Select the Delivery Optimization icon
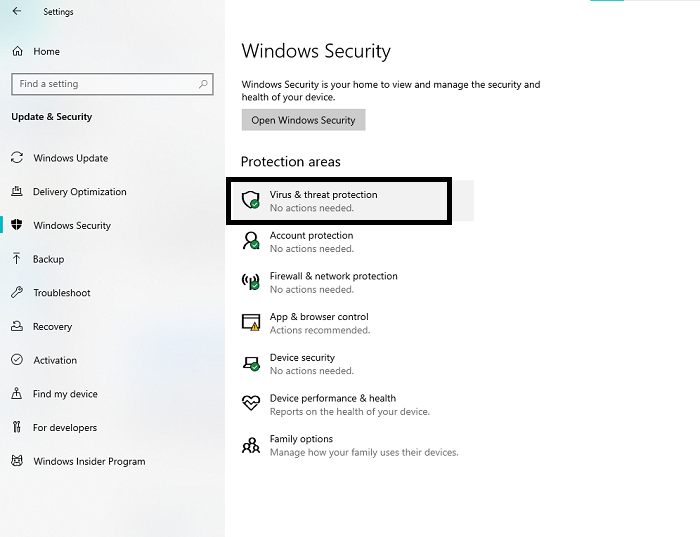The width and height of the screenshot is (700, 537). (17, 191)
